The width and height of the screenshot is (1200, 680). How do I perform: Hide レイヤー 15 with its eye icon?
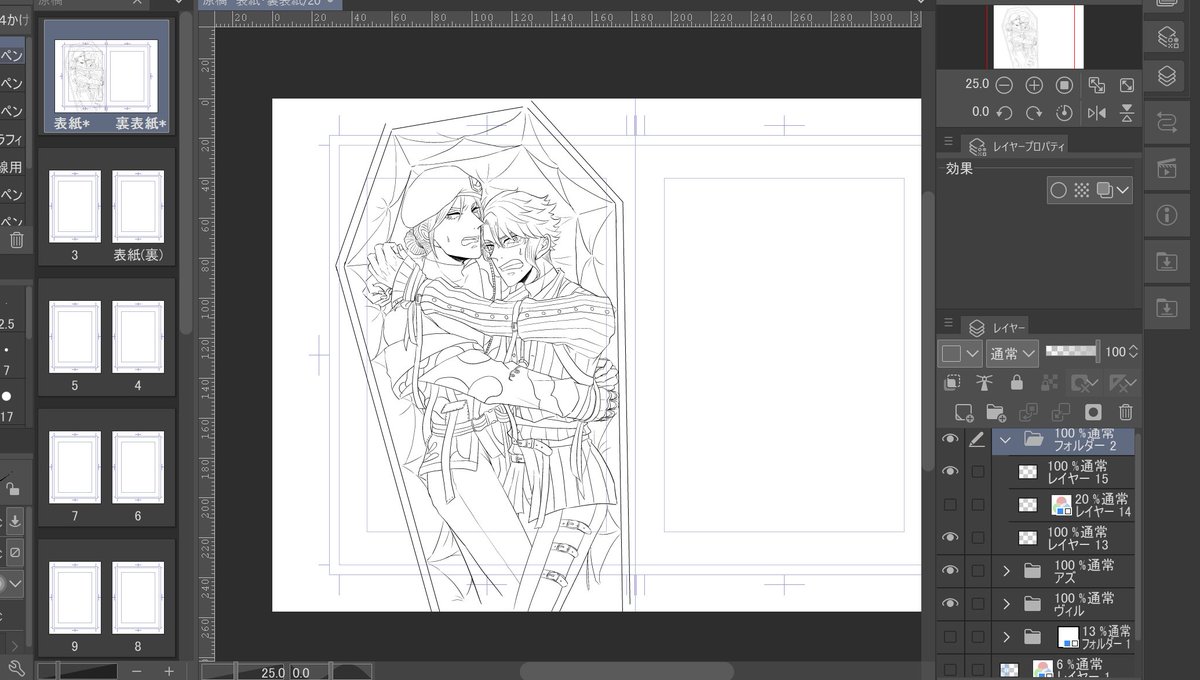tap(950, 471)
